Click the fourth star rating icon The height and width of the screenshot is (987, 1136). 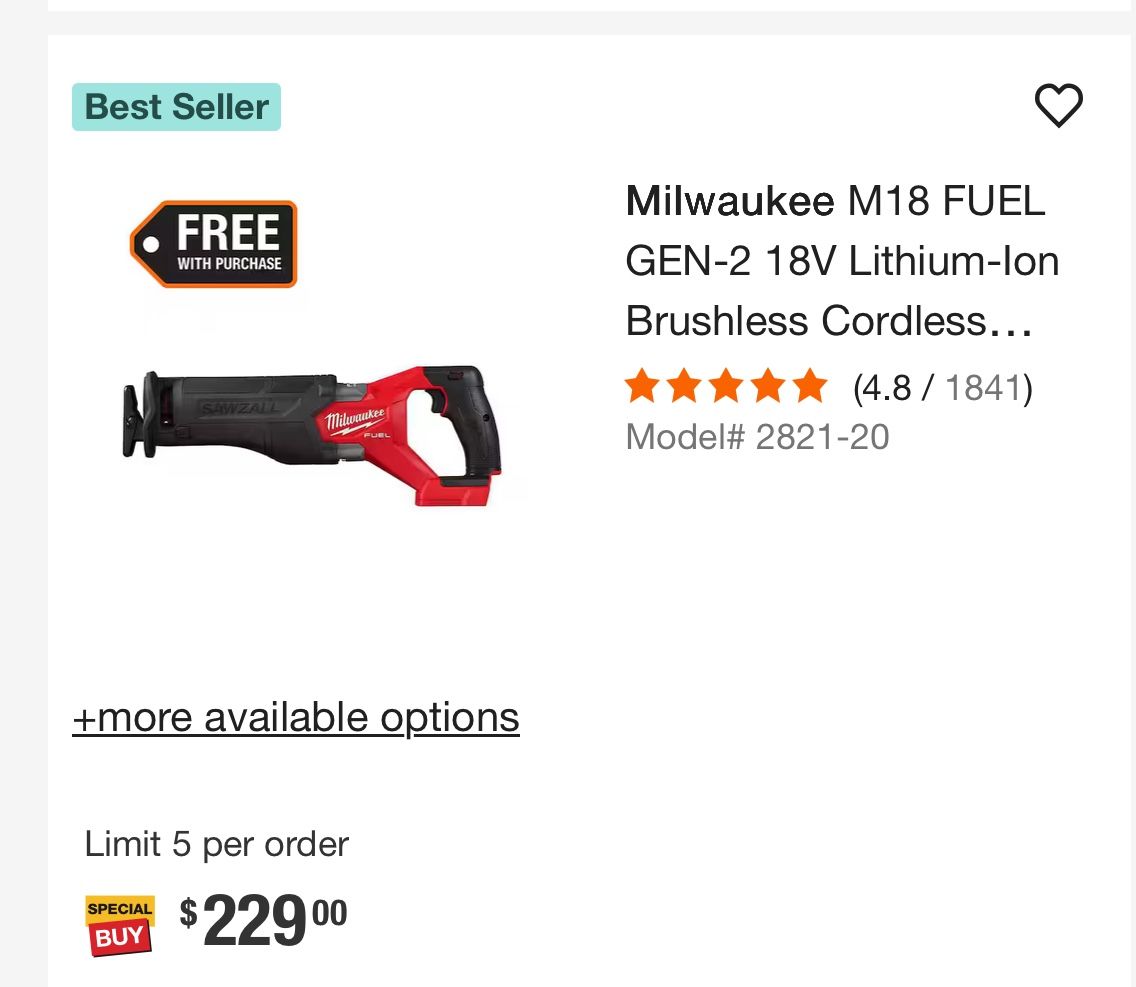[769, 384]
